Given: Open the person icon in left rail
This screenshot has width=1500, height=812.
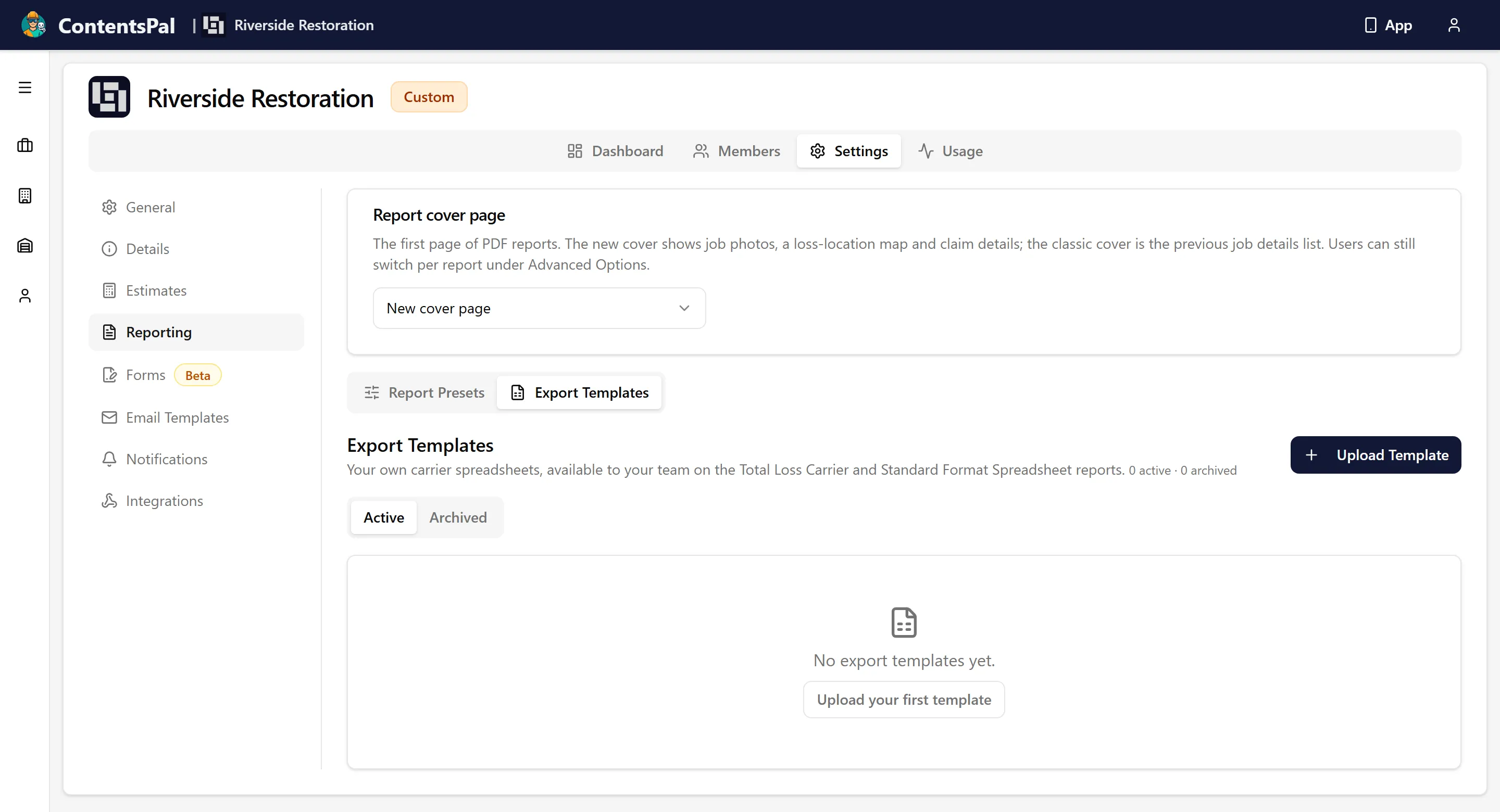Looking at the screenshot, I should [x=24, y=296].
